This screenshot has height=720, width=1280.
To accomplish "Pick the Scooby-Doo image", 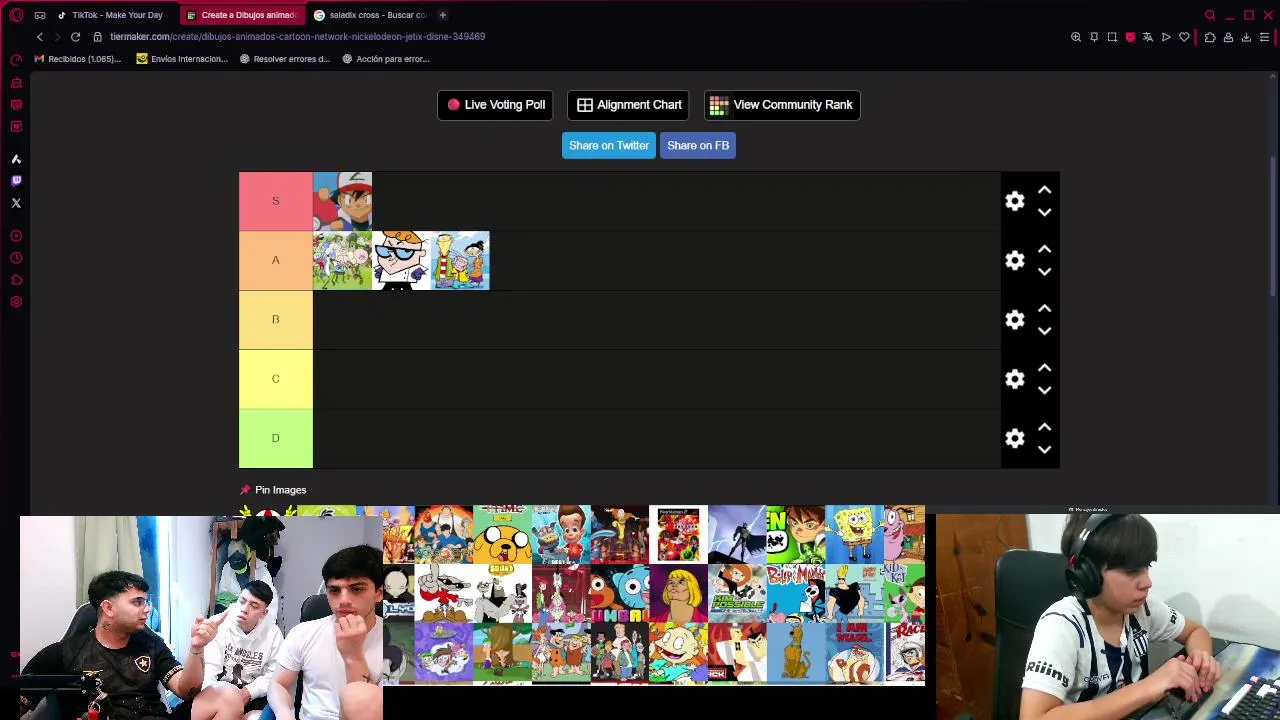I will pyautogui.click(x=796, y=652).
